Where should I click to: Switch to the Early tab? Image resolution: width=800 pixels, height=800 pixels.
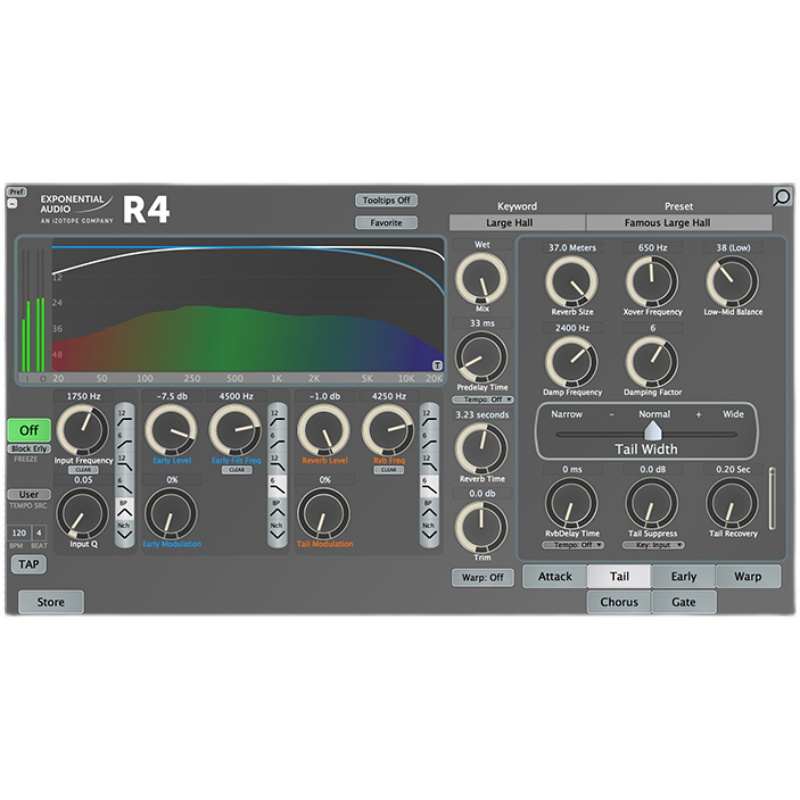(684, 577)
